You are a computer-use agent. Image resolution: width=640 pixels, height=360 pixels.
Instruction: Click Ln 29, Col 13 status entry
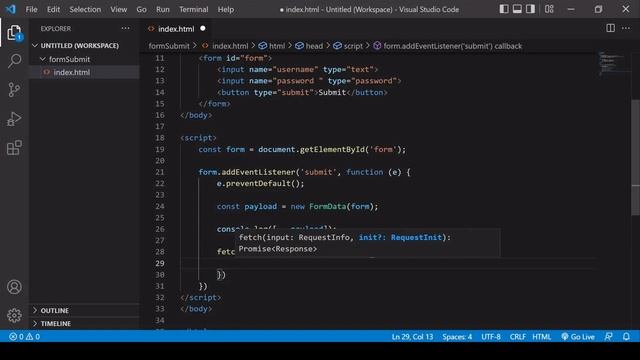(412, 337)
